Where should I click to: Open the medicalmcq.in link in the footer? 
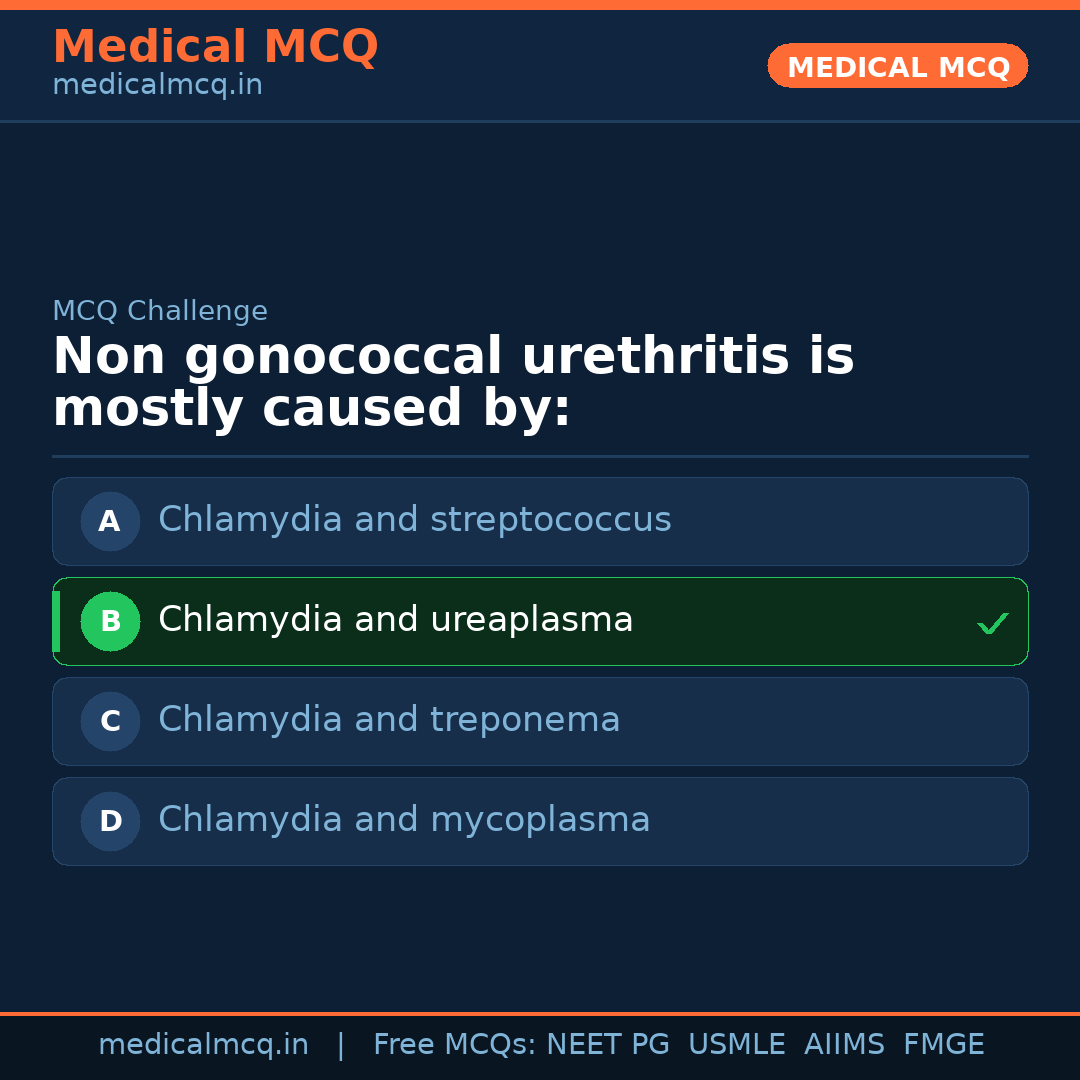tap(203, 1045)
